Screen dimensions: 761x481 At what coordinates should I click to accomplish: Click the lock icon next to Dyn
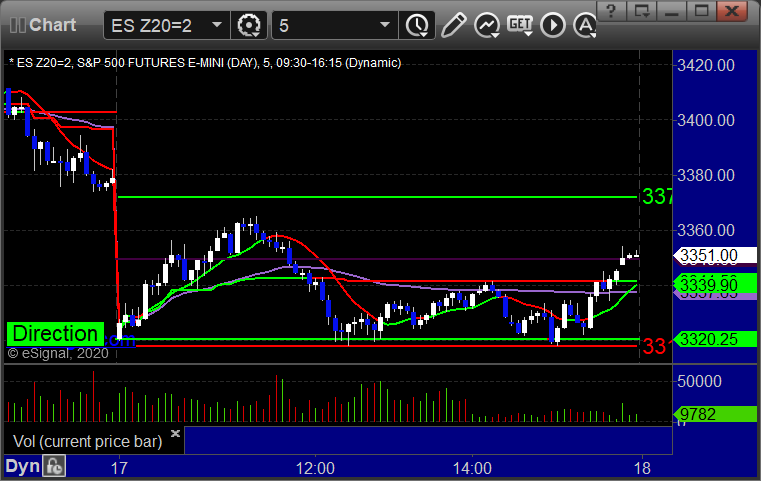(54, 466)
